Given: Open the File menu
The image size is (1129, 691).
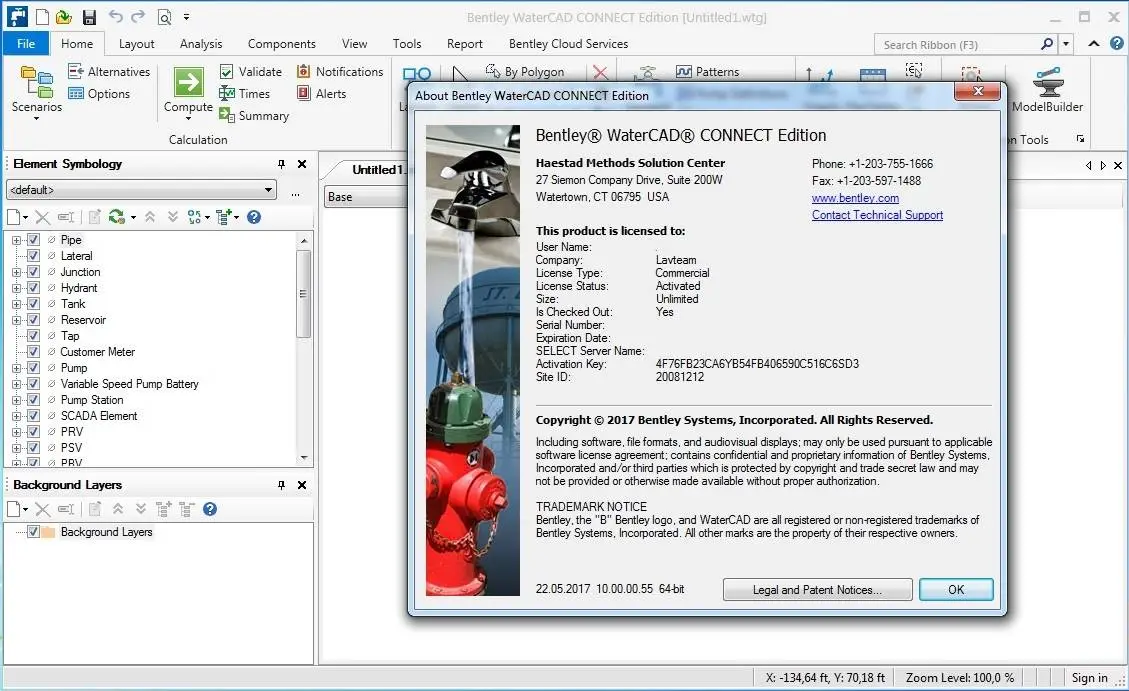Looking at the screenshot, I should (x=26, y=44).
